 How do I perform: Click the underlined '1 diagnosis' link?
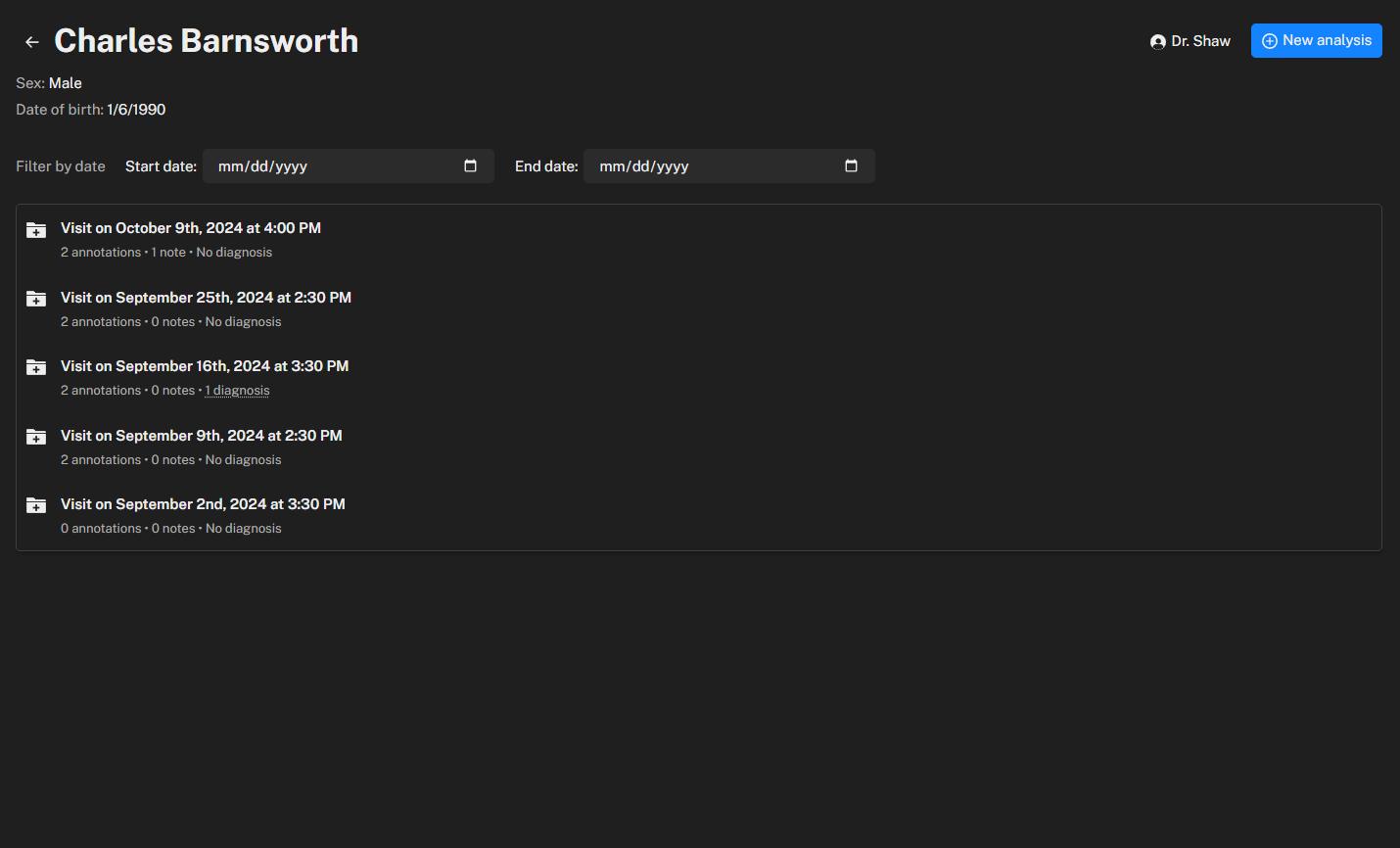point(238,391)
